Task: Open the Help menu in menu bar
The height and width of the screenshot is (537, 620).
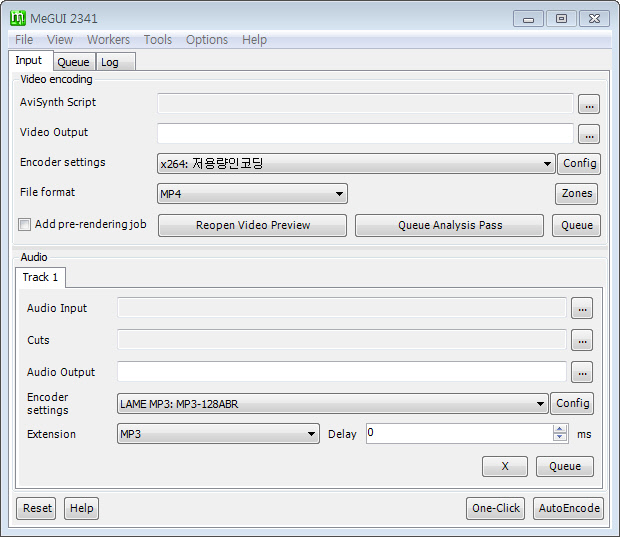Action: pyautogui.click(x=254, y=40)
